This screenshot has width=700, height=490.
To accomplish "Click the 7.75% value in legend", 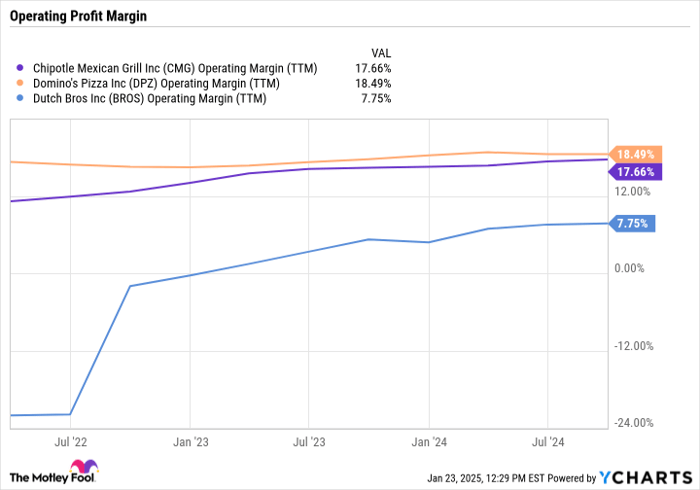I will coord(376,98).
